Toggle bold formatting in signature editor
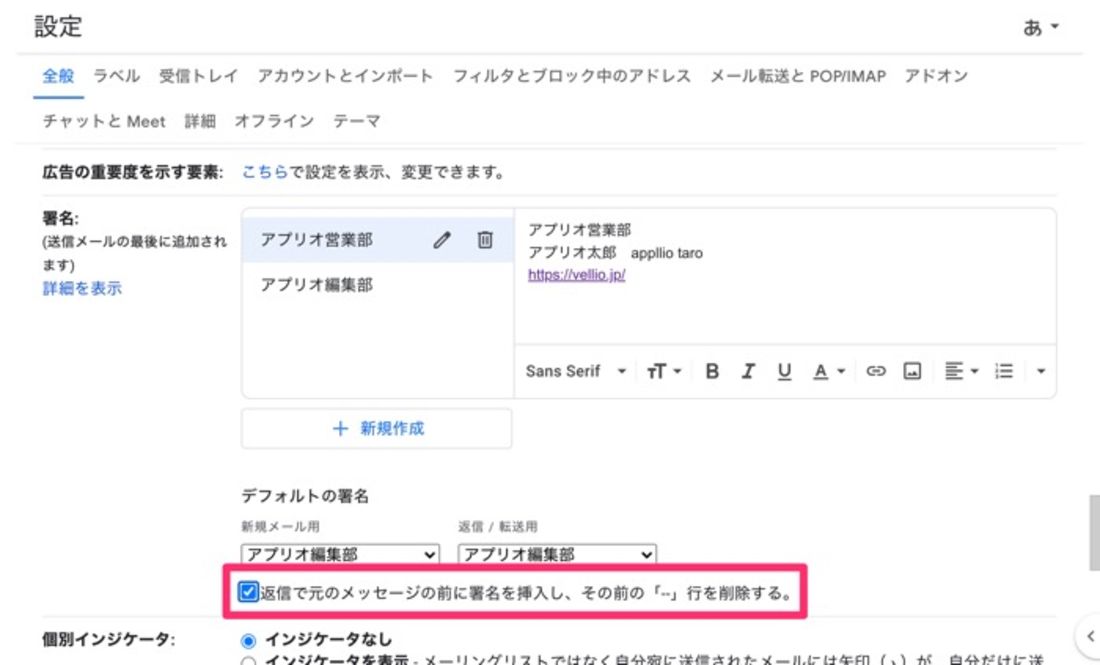 pyautogui.click(x=712, y=371)
